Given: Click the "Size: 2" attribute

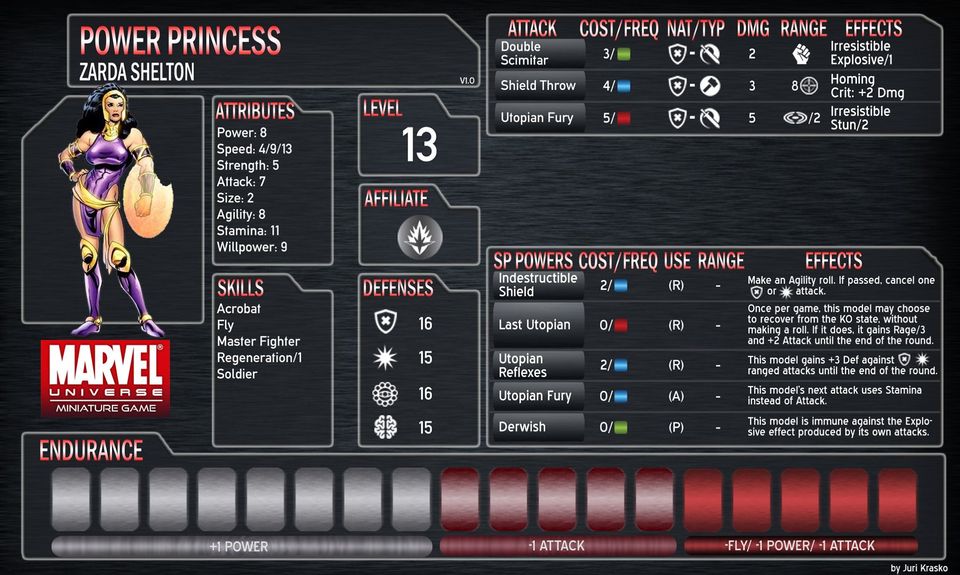Looking at the screenshot, I should tap(235, 198).
